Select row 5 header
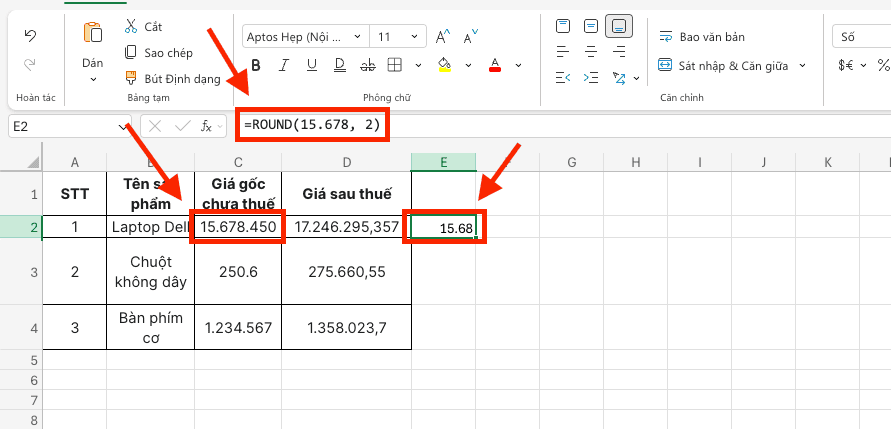This screenshot has width=891, height=429. pos(21,360)
